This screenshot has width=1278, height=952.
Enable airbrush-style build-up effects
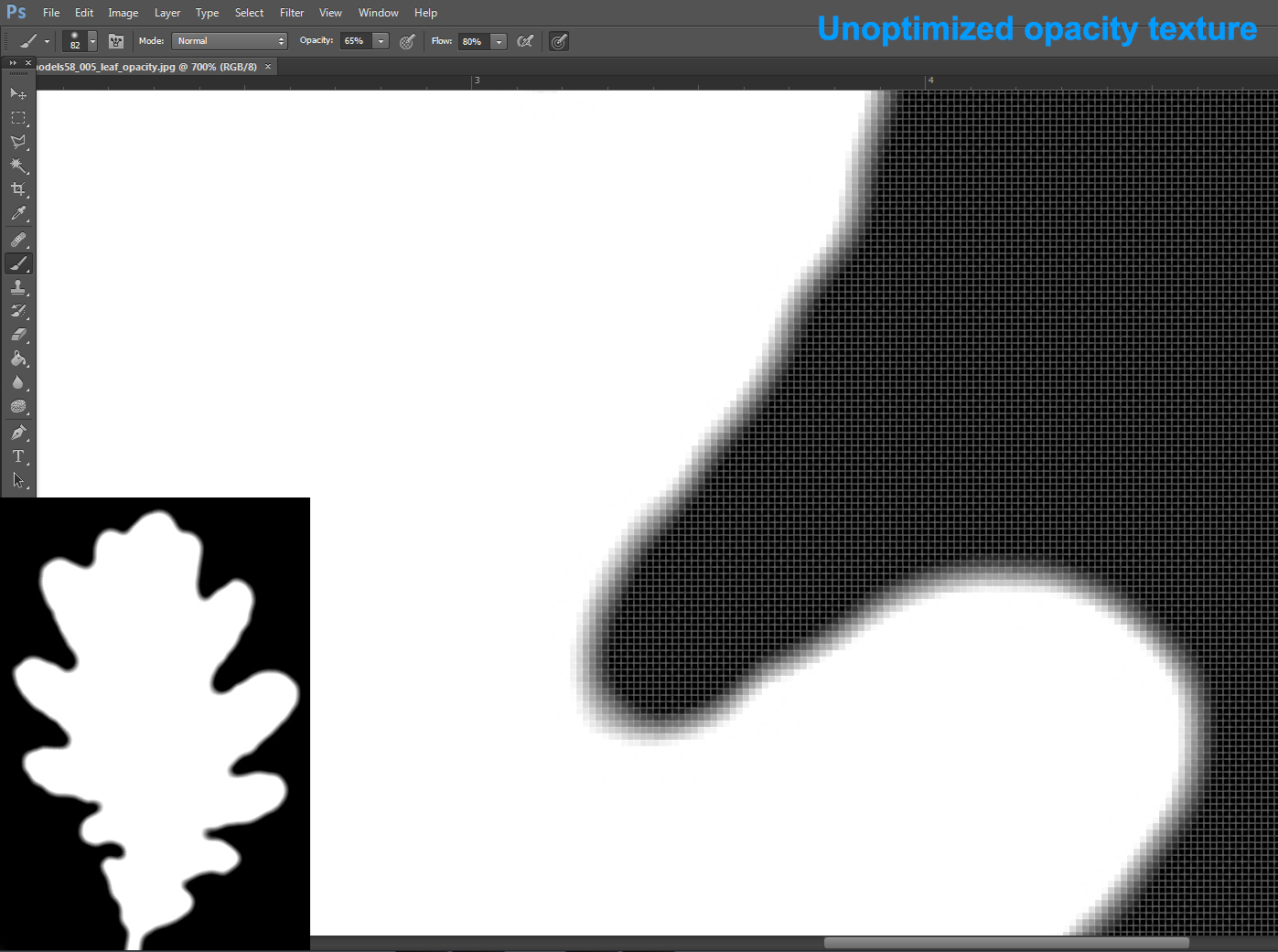pyautogui.click(x=558, y=41)
